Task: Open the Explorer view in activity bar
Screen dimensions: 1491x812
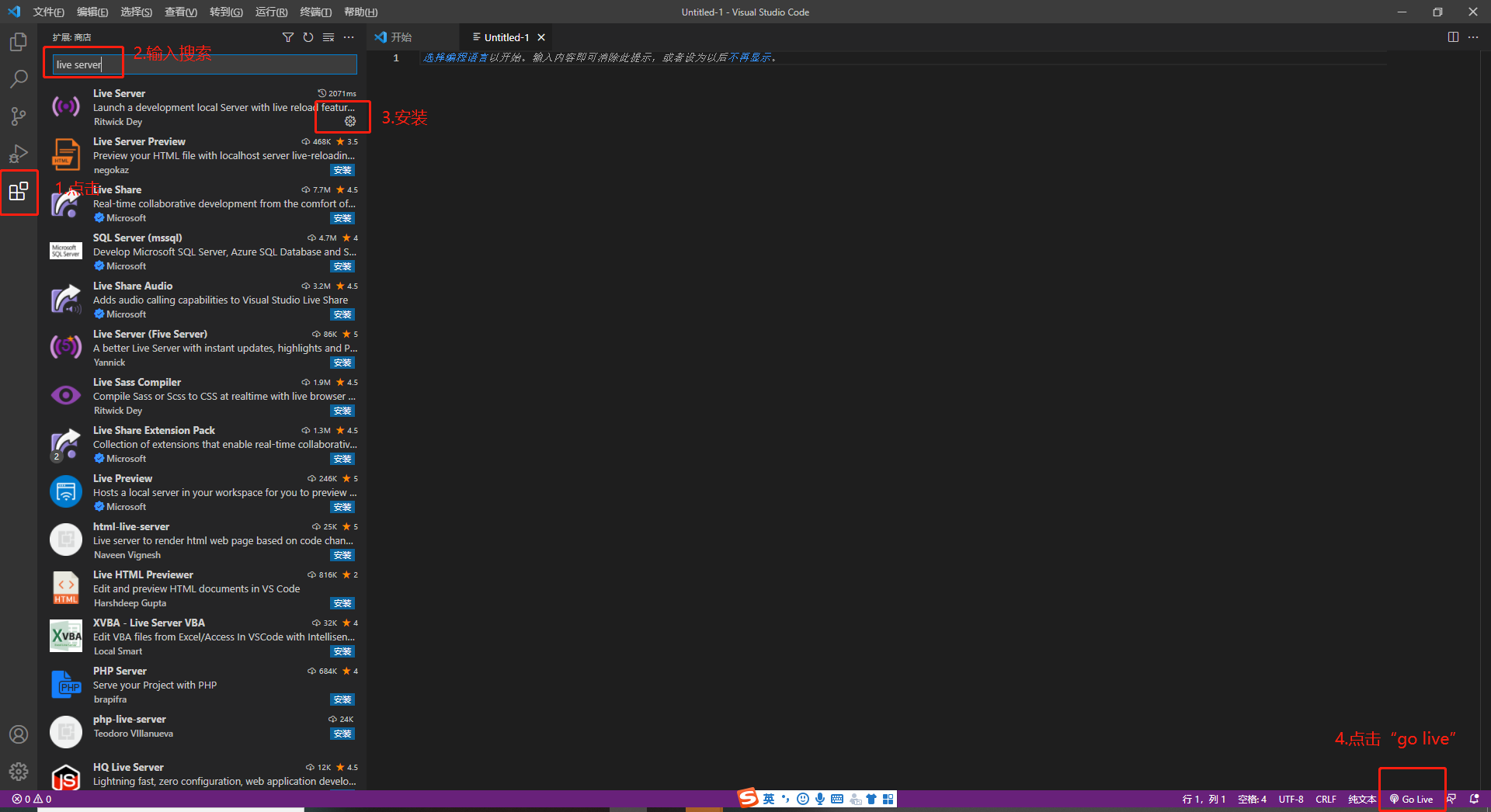Action: tap(19, 41)
